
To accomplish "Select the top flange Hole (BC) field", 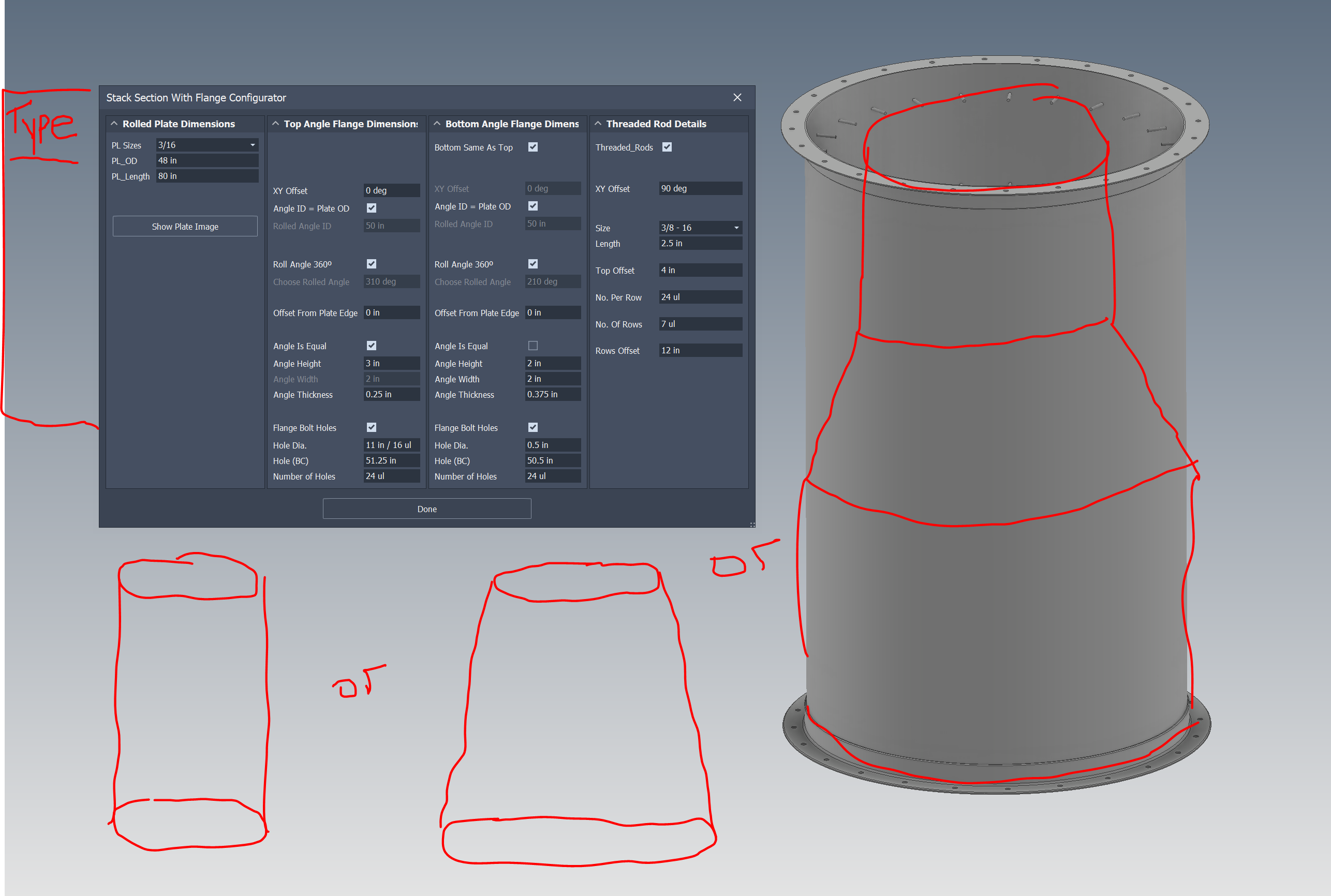I will click(391, 460).
